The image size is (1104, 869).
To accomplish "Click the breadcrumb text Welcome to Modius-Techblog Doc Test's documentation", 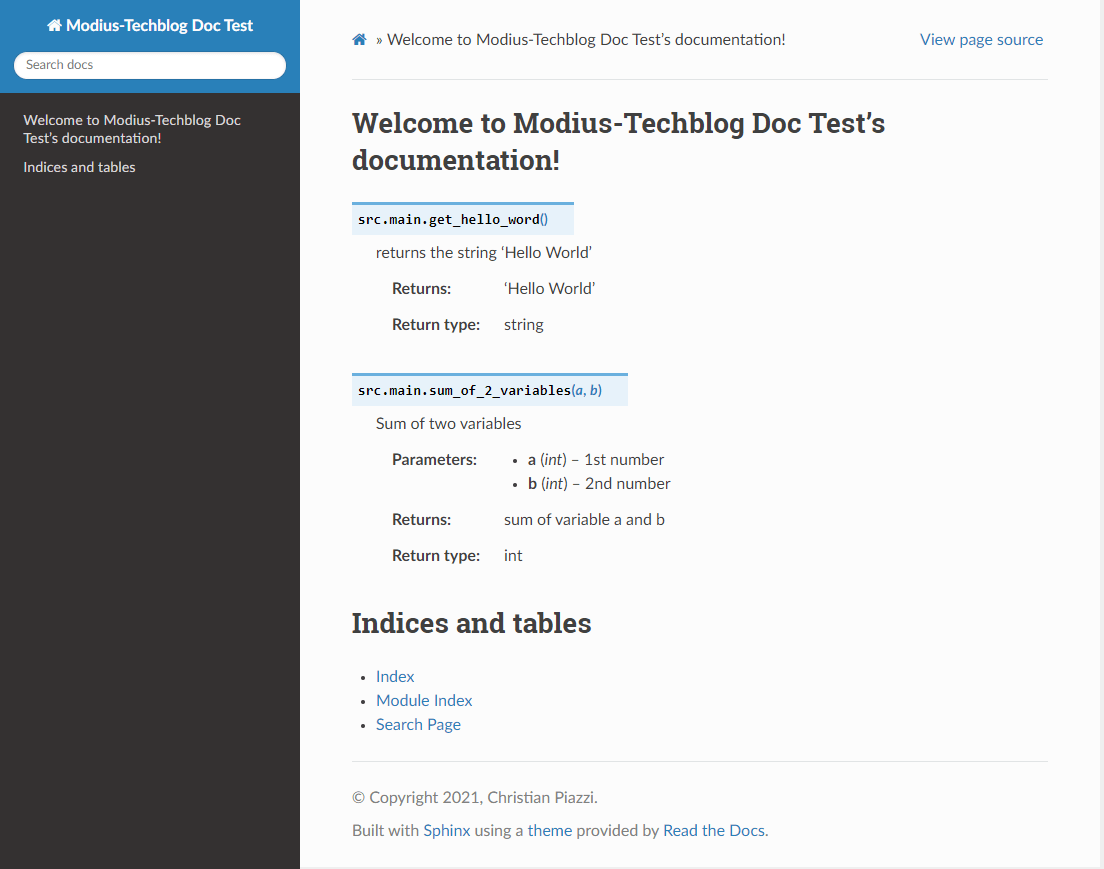I will point(586,39).
